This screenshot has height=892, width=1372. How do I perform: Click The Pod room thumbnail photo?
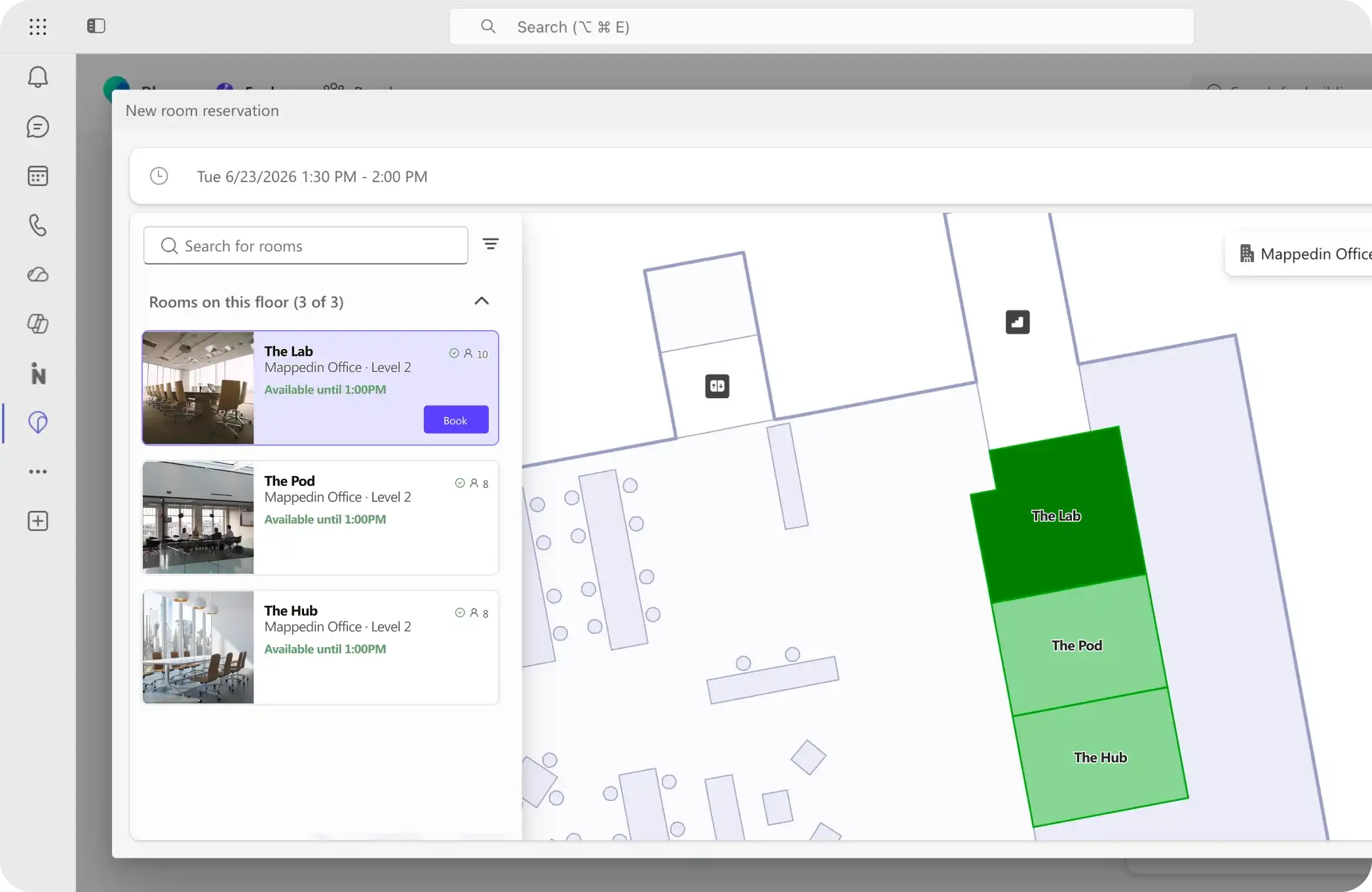pos(199,517)
